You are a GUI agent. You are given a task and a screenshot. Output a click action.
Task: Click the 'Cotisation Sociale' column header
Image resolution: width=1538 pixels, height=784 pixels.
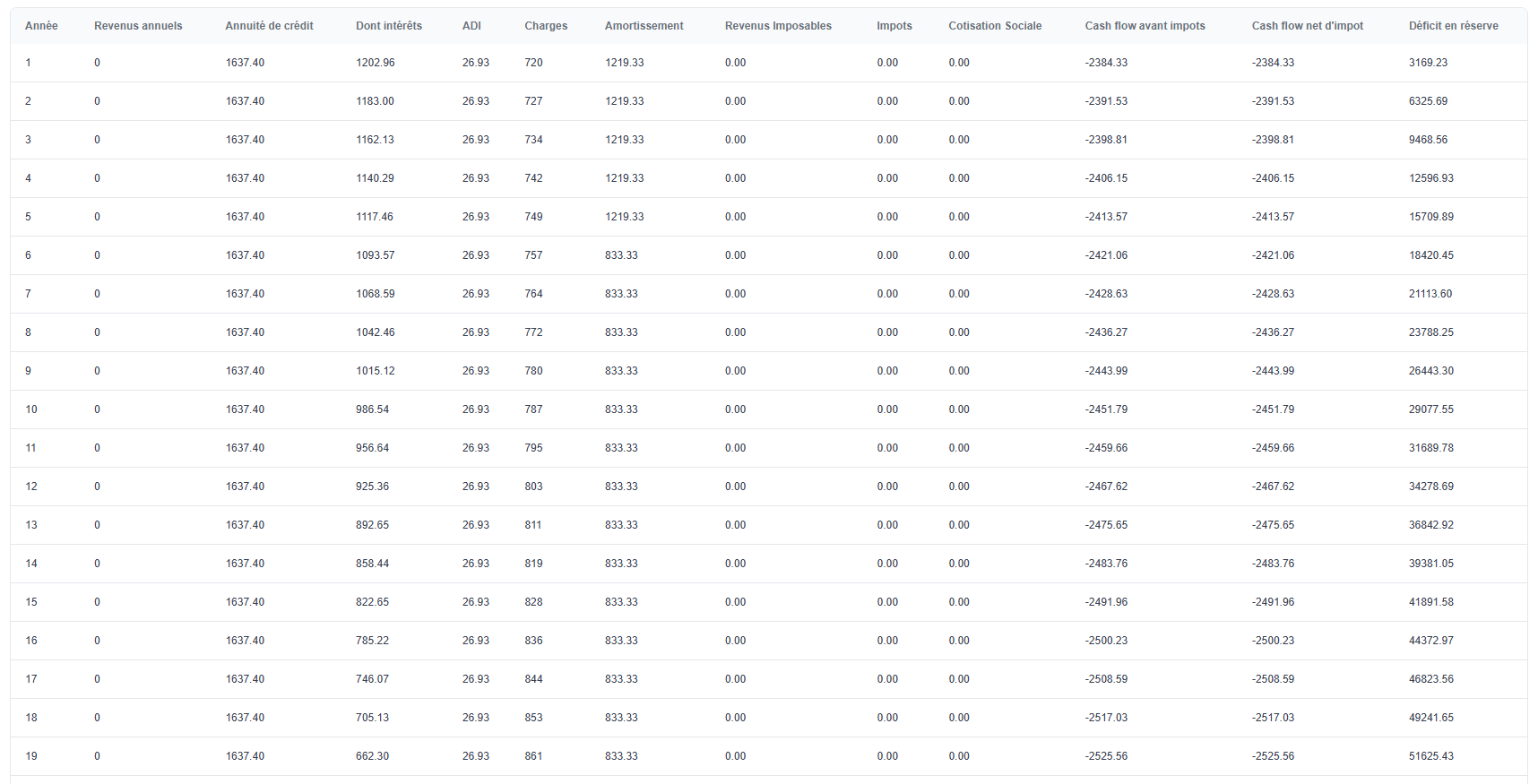click(x=995, y=26)
